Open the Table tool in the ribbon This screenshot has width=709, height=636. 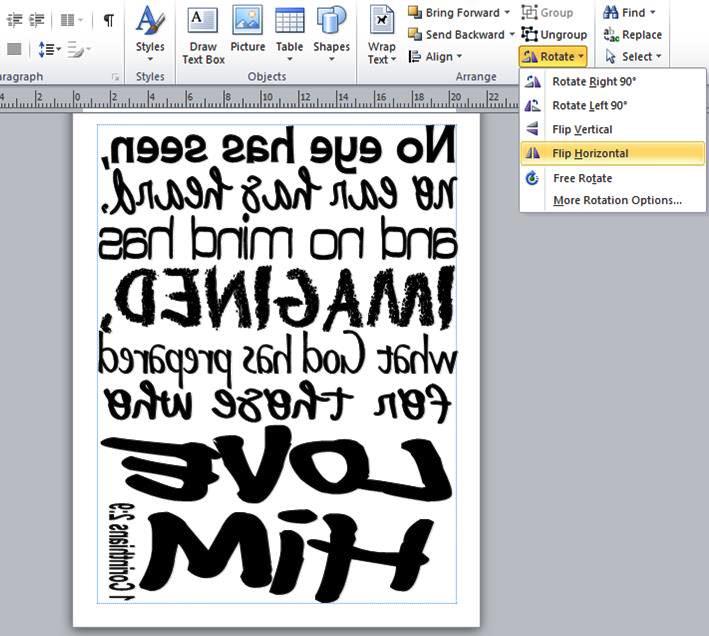pos(290,32)
